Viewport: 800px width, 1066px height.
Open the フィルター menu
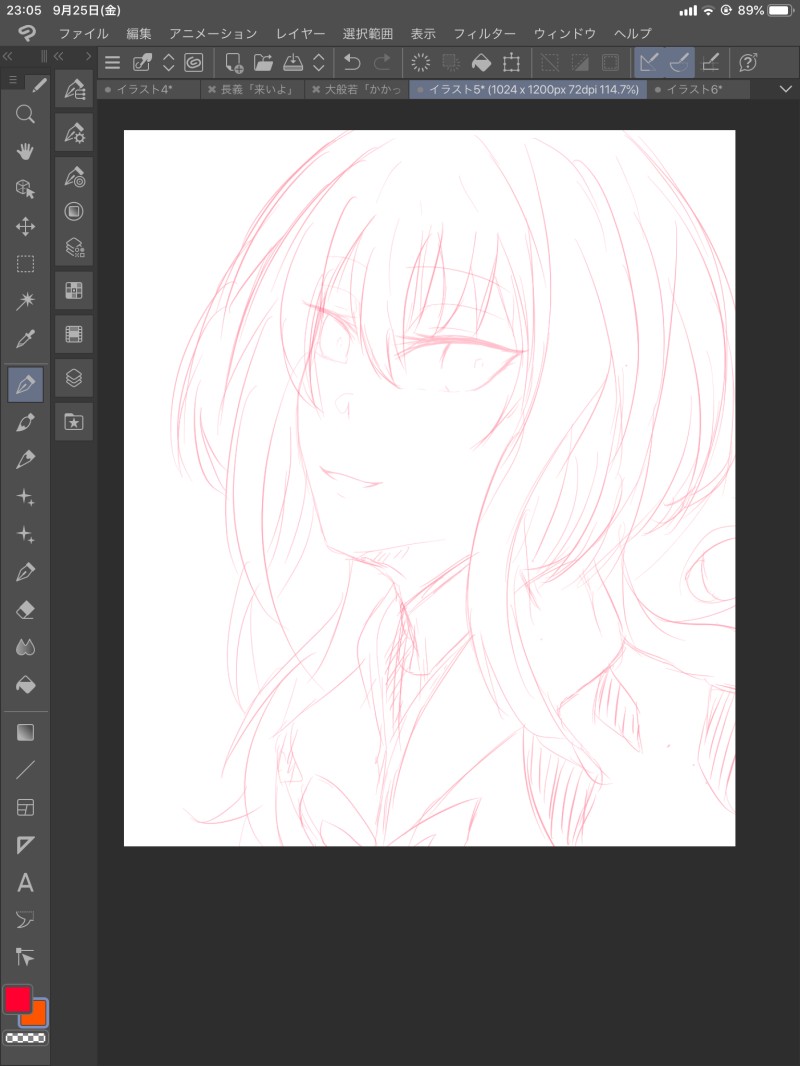point(485,33)
